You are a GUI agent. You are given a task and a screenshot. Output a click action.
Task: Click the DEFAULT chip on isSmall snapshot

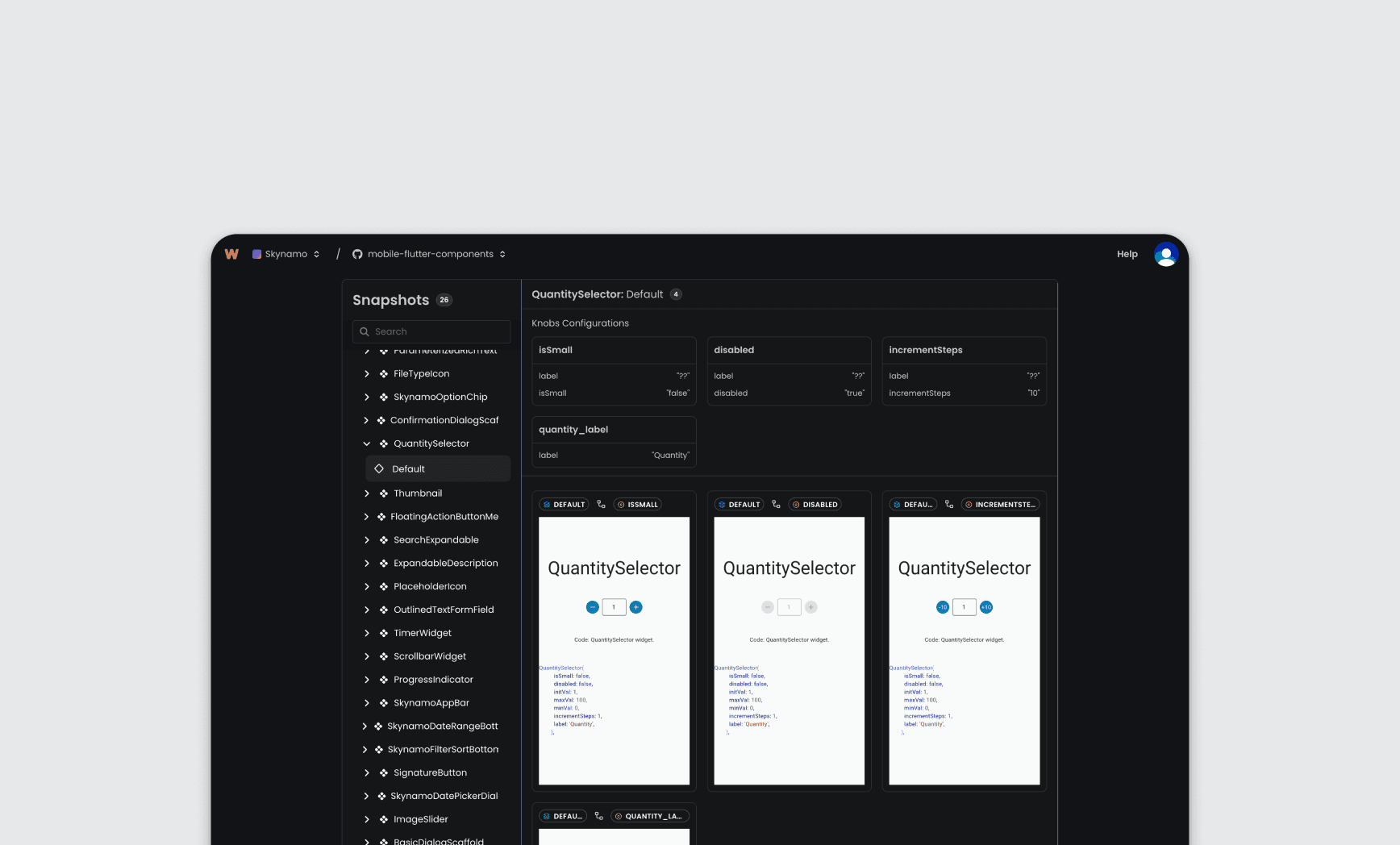click(564, 505)
